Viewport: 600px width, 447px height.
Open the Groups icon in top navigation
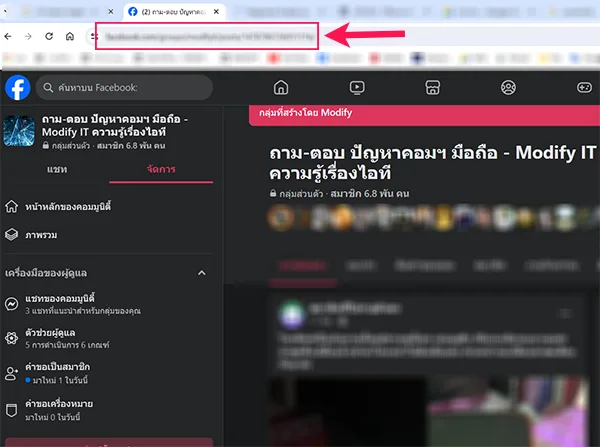coord(508,87)
